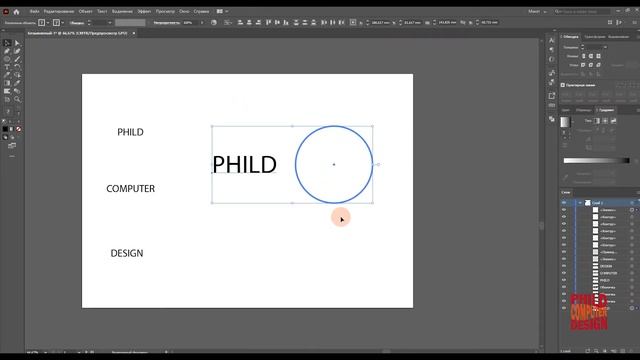Click the Character panel icon in the dock
Screen dimensions: 640x360
(x=552, y=40)
